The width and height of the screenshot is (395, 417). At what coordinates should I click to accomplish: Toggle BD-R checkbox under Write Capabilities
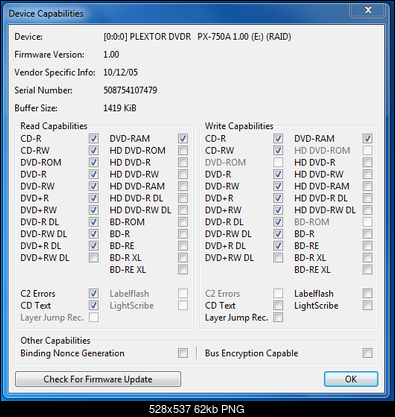tap(367, 234)
